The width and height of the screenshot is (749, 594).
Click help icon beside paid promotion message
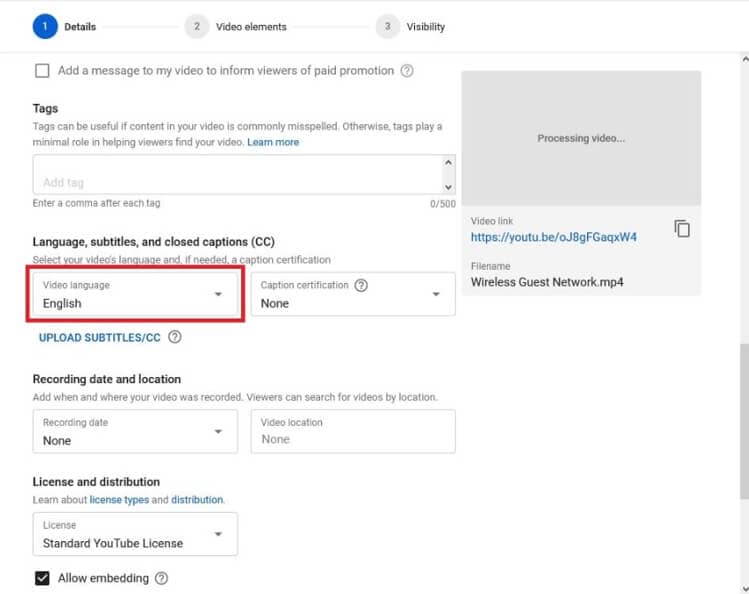click(x=407, y=71)
